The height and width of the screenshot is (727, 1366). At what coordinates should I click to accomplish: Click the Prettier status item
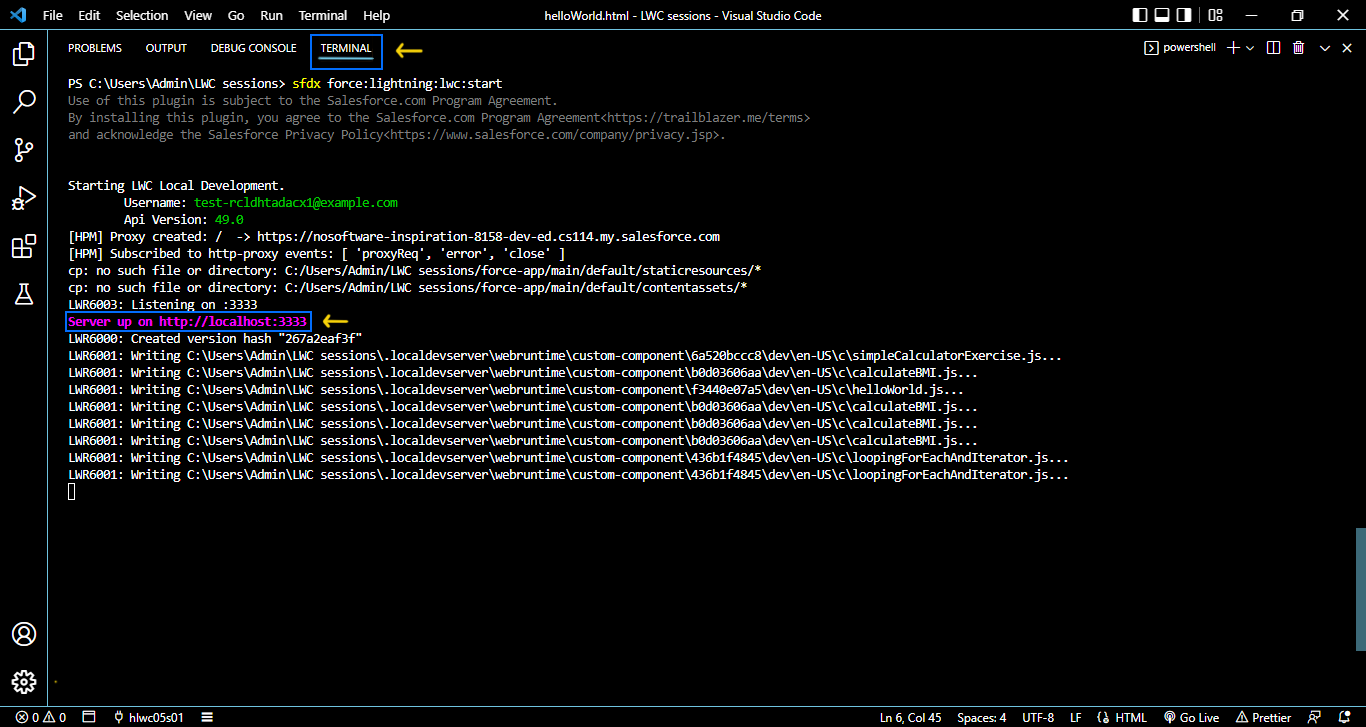(1264, 717)
